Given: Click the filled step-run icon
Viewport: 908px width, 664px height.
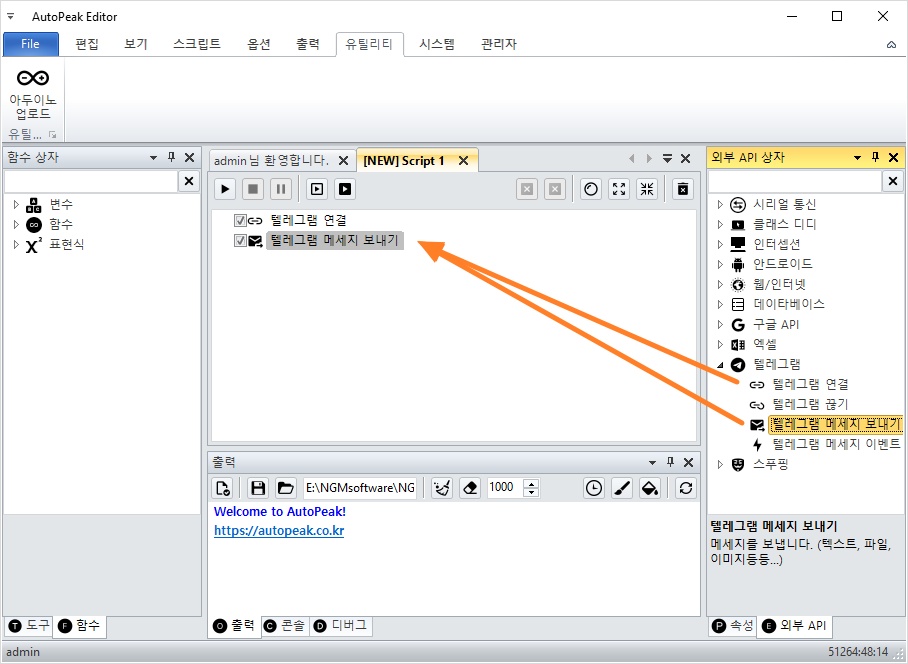Looking at the screenshot, I should [x=345, y=189].
